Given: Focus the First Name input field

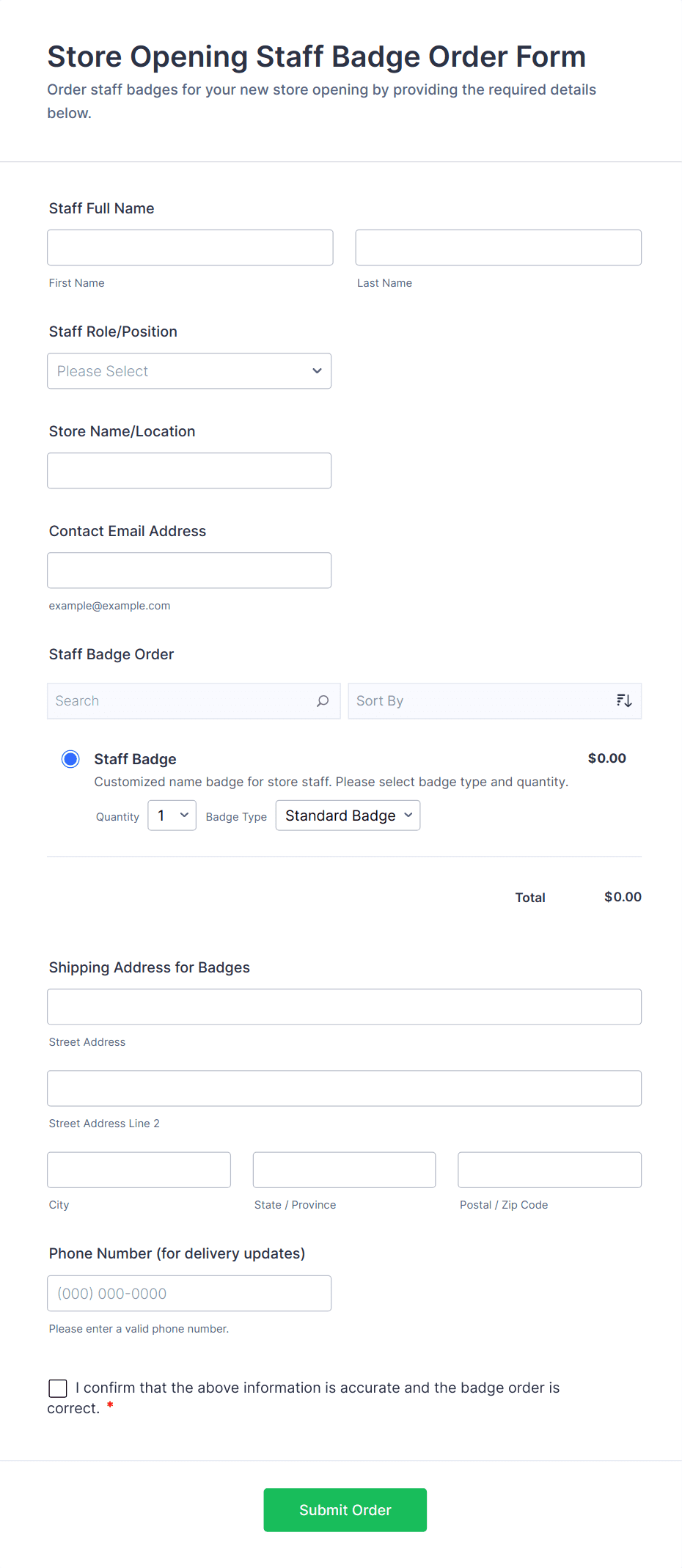Looking at the screenshot, I should coord(190,248).
